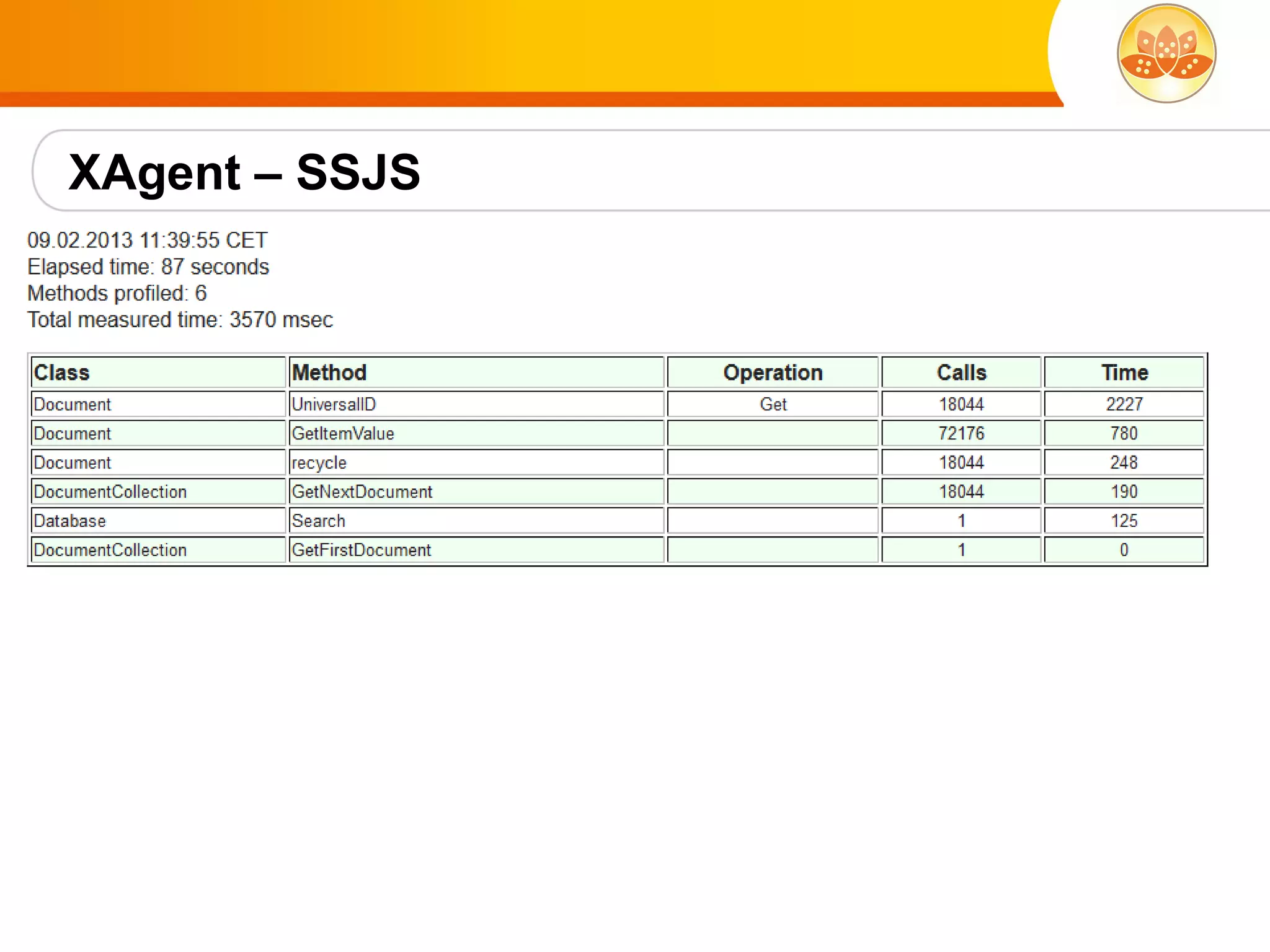1270x952 pixels.
Task: Click time value '780'
Action: point(1124,433)
